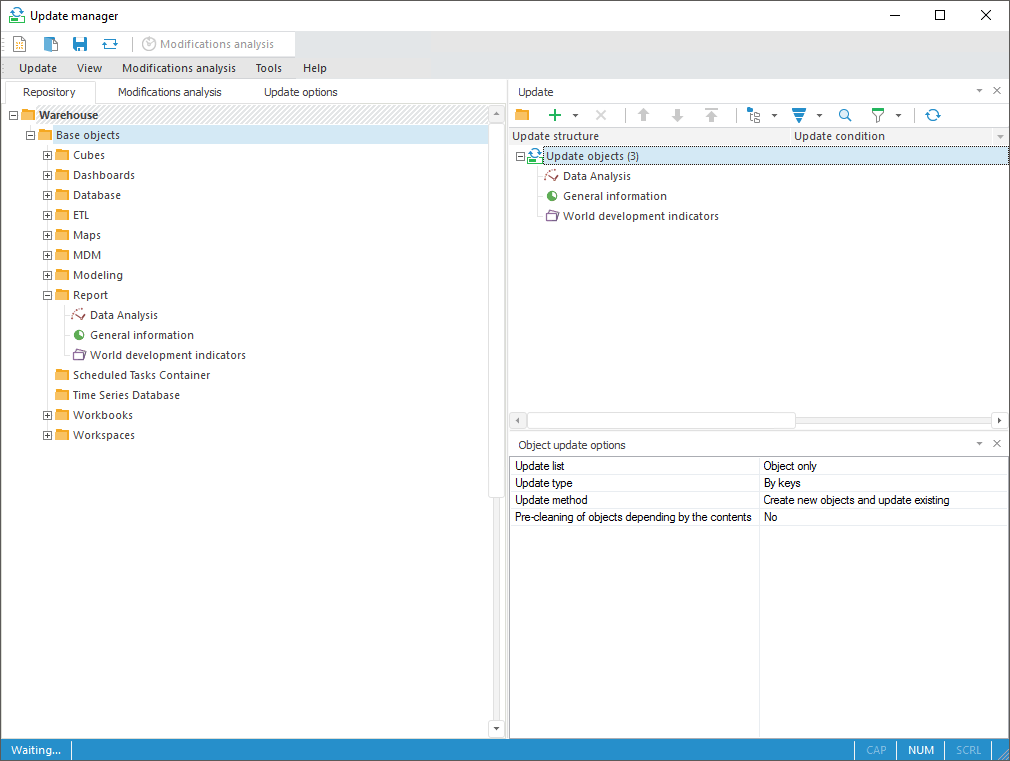Click the green plus Add icon
Image resolution: width=1010 pixels, height=761 pixels.
pos(555,115)
